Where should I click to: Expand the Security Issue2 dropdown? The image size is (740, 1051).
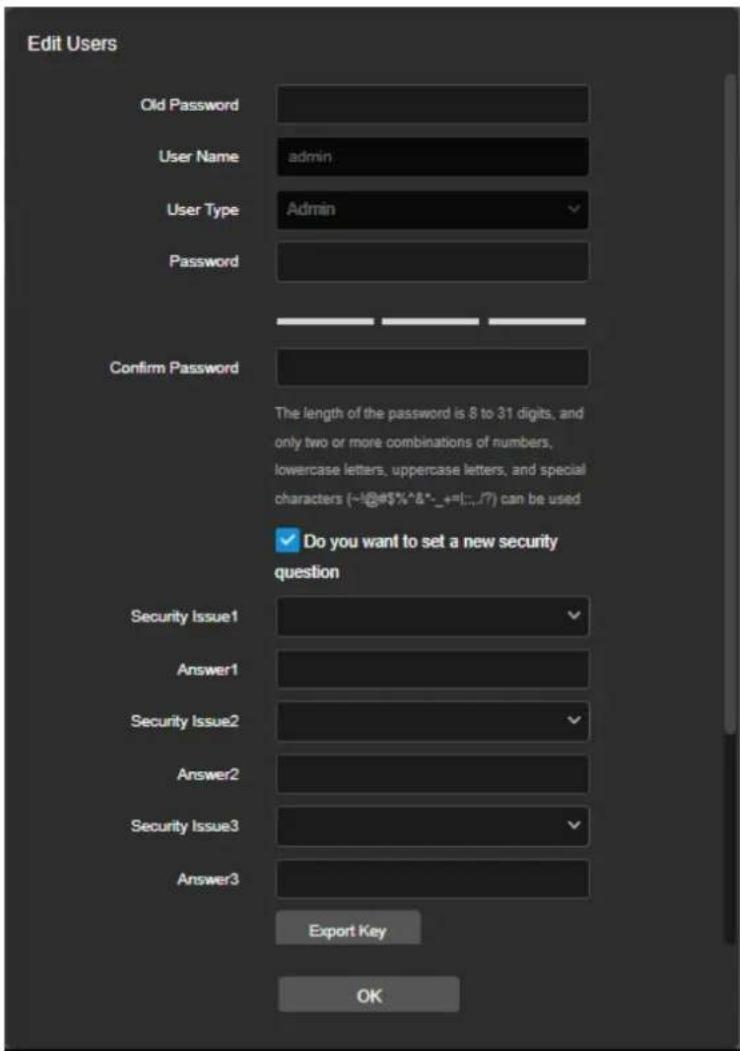pos(432,721)
